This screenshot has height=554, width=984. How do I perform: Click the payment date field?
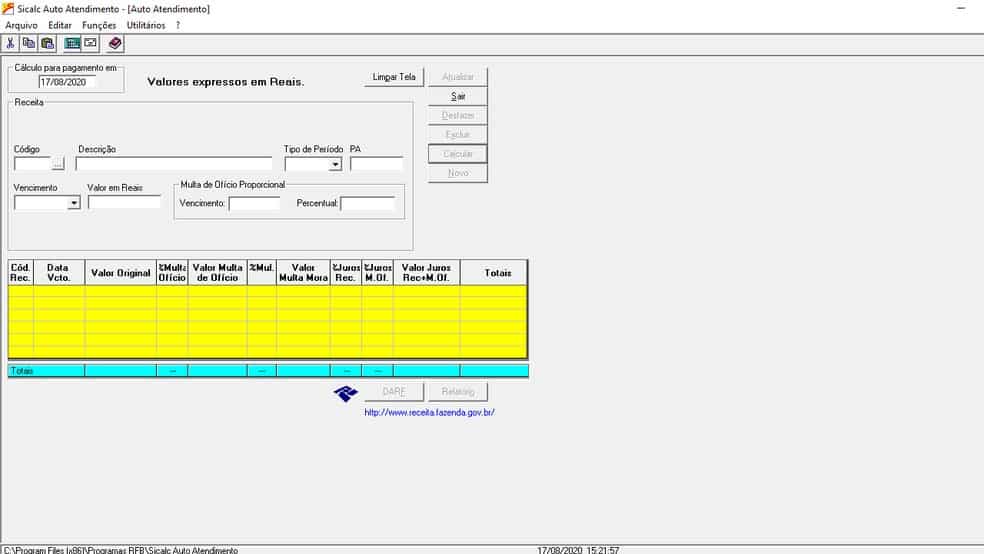[67, 82]
